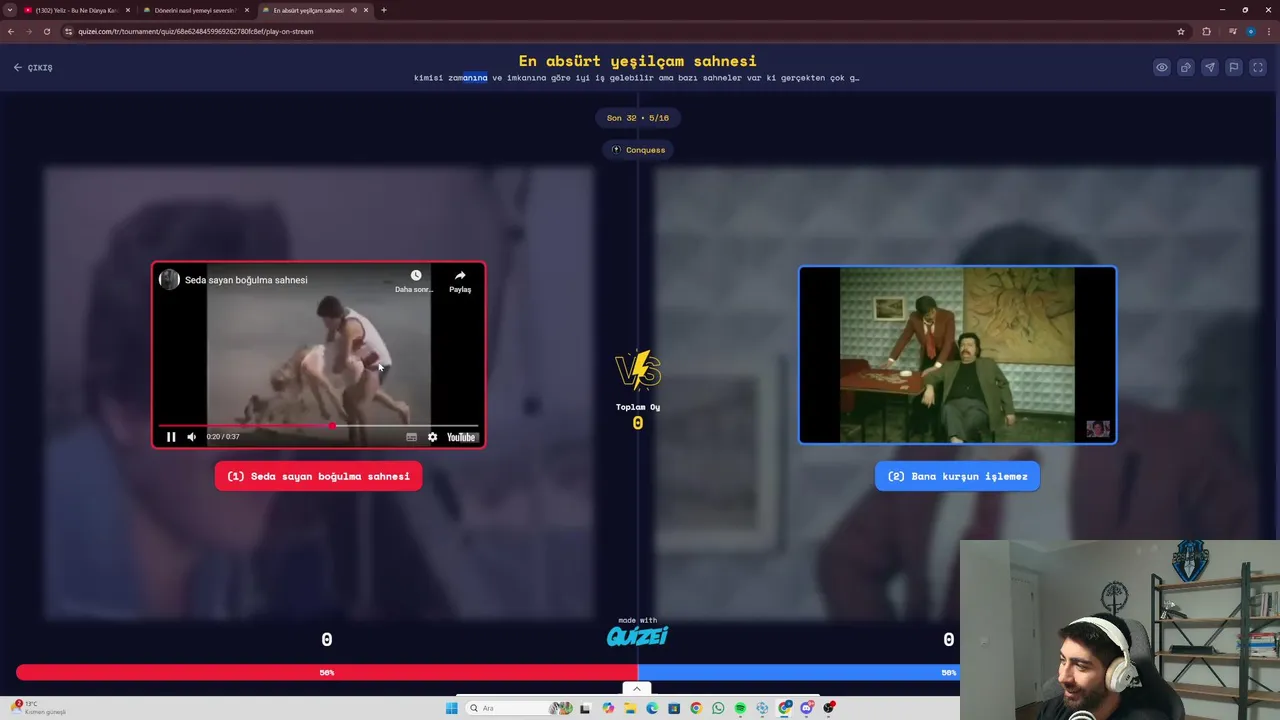Screen dimensions: 1280x720
Task: Click the Daha sonra watch later icon
Action: 415,280
